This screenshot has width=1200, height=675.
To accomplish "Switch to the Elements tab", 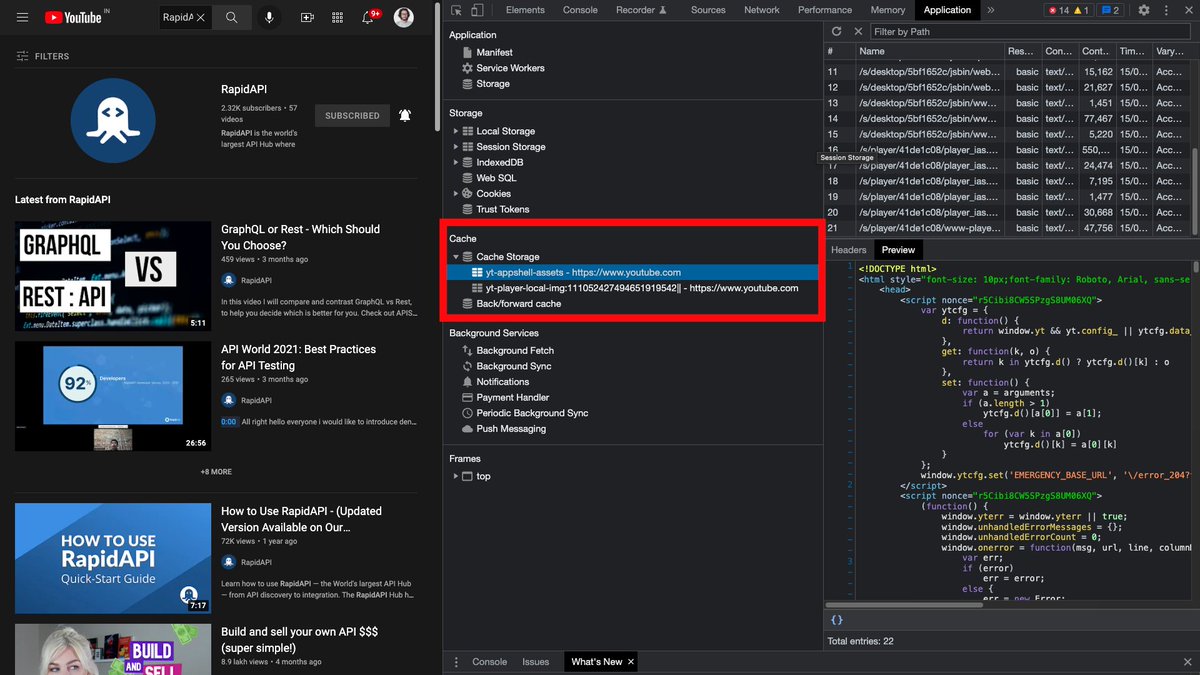I will click(525, 10).
